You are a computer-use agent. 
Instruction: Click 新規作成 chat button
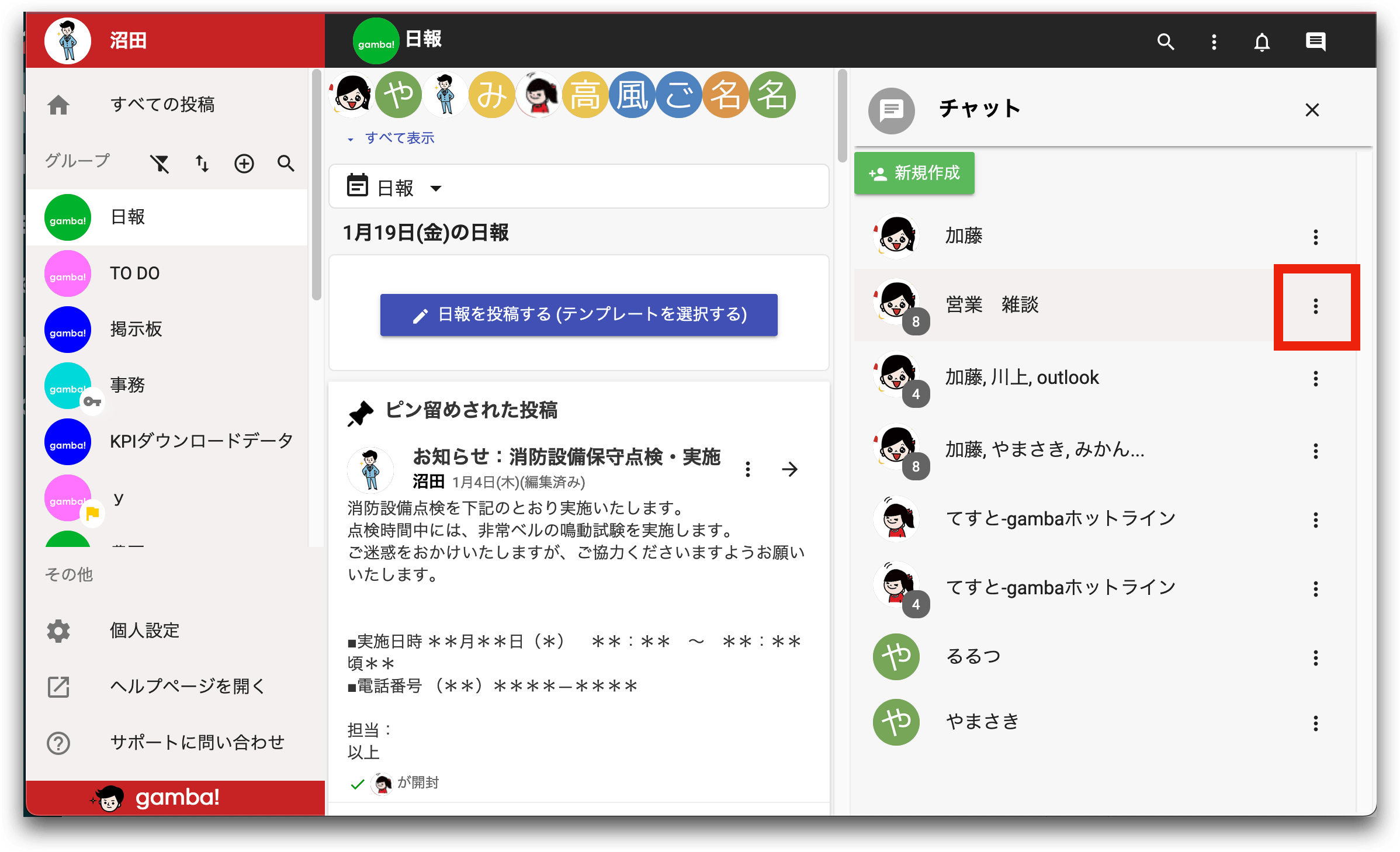(x=914, y=173)
